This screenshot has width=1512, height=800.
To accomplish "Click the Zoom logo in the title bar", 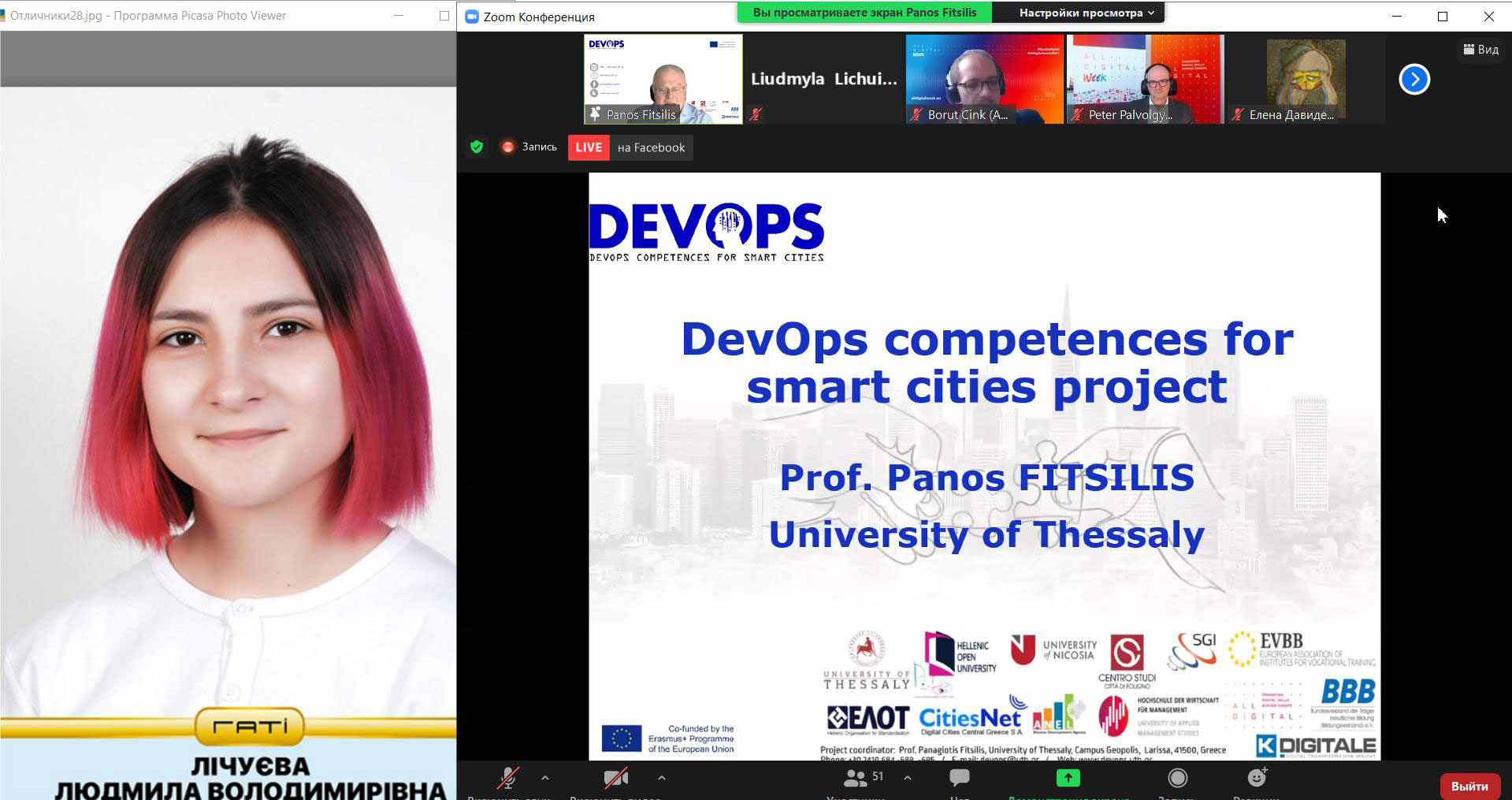I will click(x=472, y=17).
